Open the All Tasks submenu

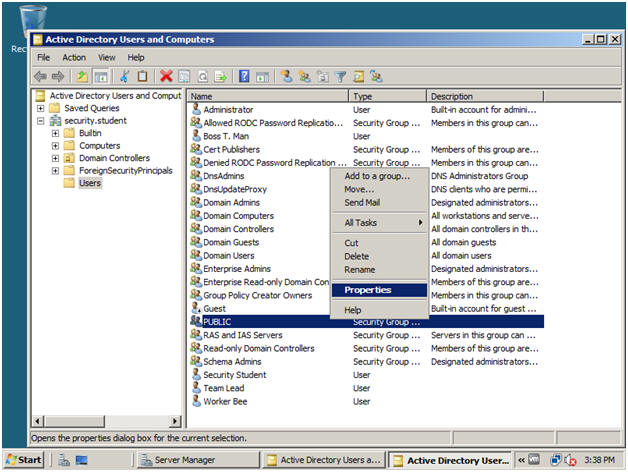point(379,222)
